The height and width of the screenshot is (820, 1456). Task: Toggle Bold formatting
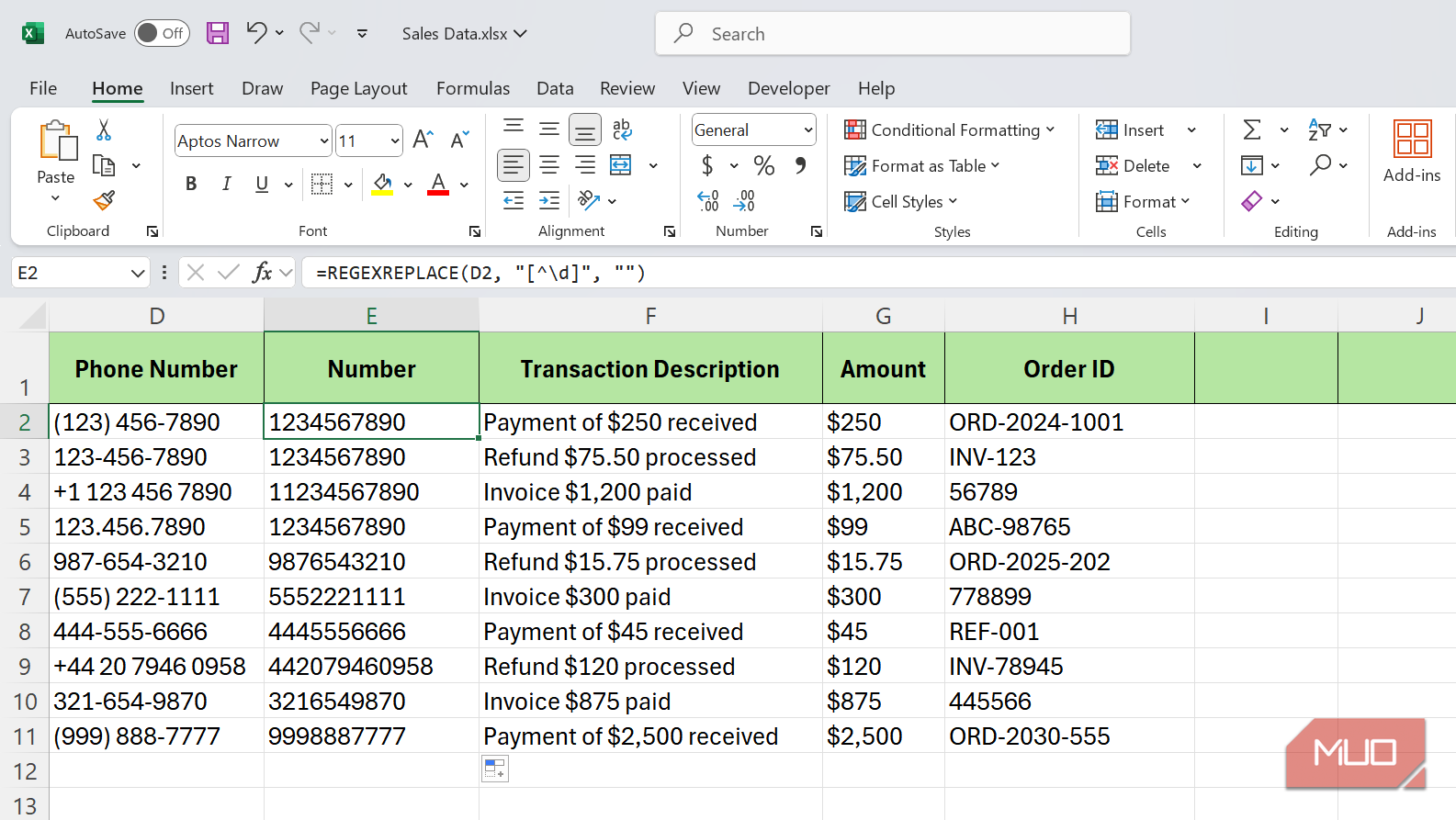[x=191, y=184]
